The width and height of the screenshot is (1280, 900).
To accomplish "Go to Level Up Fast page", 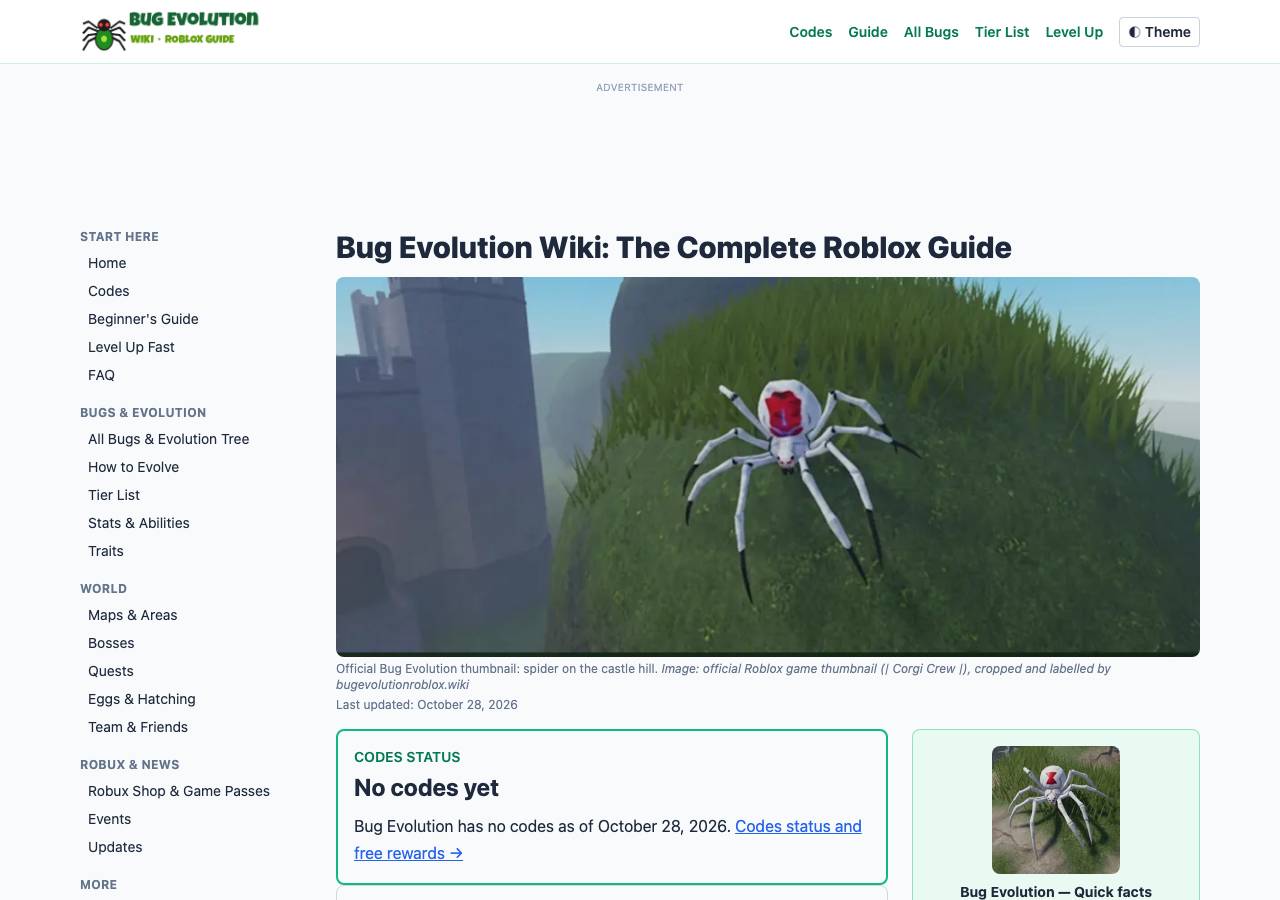I will 131,347.
